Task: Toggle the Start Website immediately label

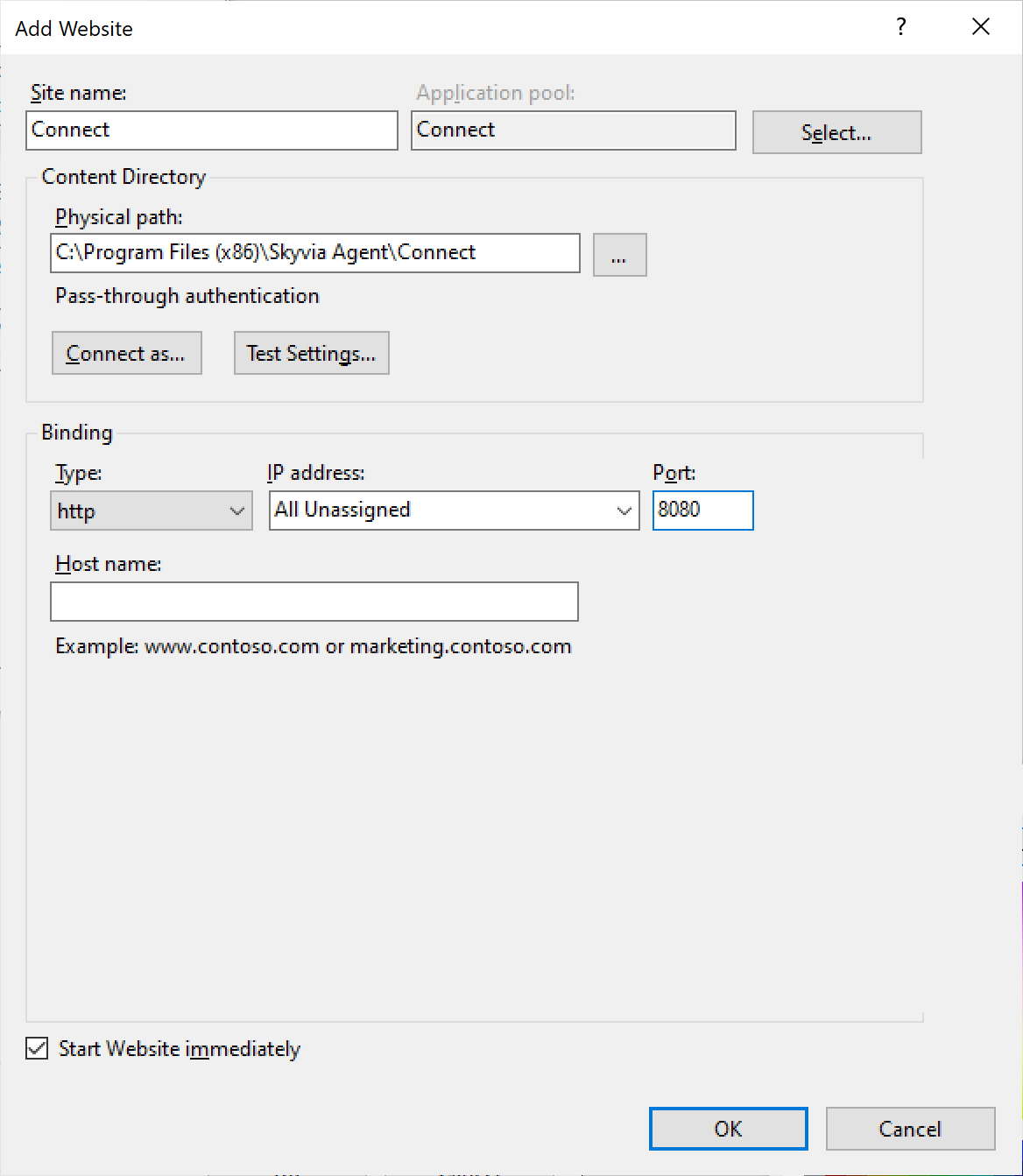Action: [x=179, y=1048]
